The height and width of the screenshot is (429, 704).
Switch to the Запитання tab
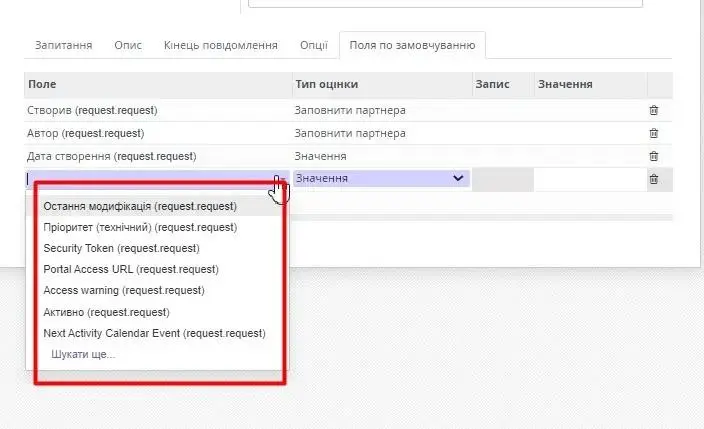point(64,46)
